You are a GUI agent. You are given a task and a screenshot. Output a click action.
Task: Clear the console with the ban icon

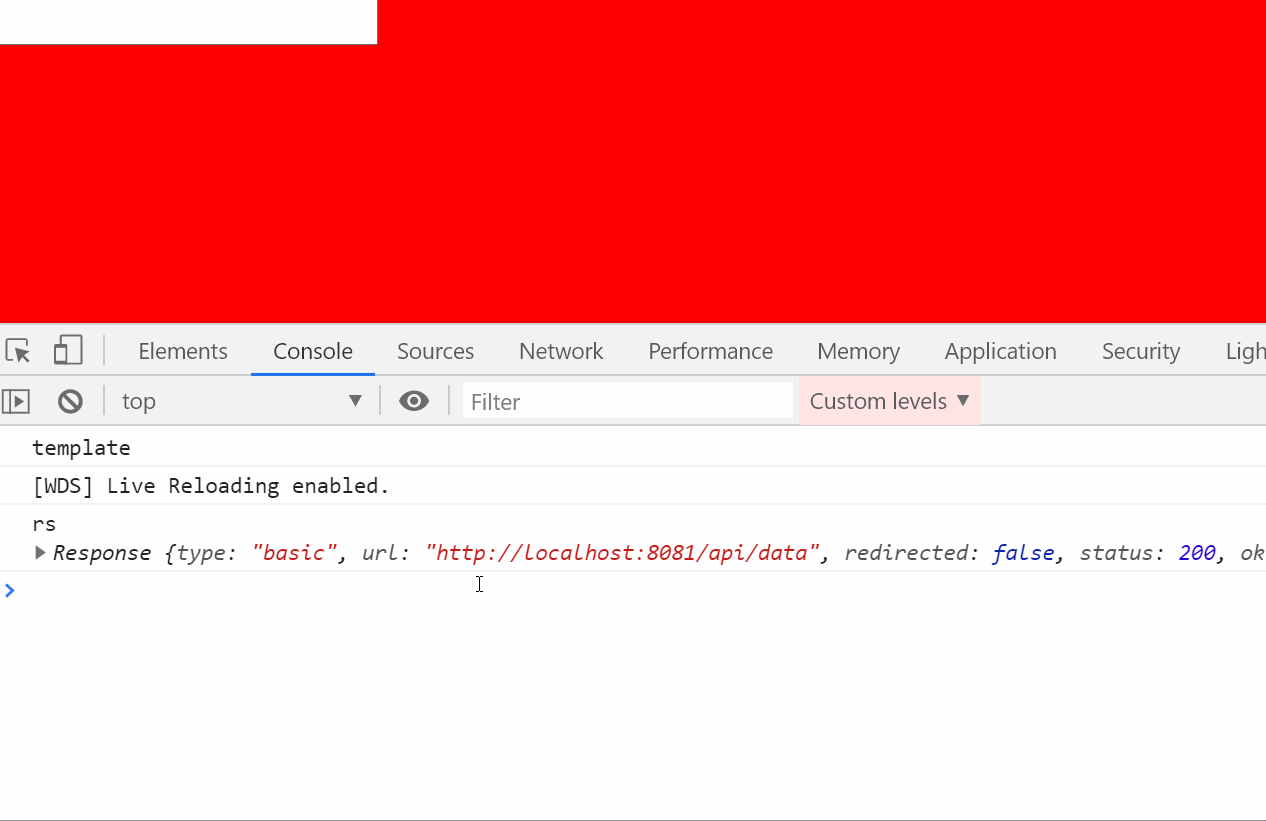pyautogui.click(x=70, y=401)
